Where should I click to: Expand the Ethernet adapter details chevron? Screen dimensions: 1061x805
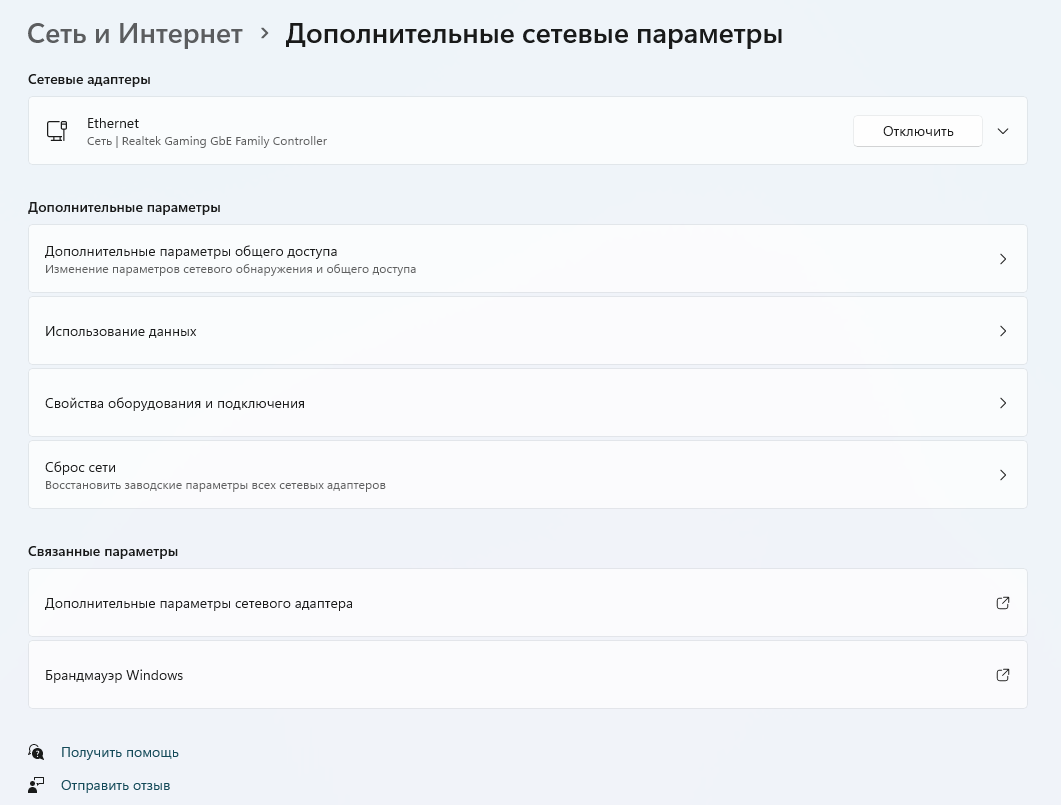tap(1003, 131)
